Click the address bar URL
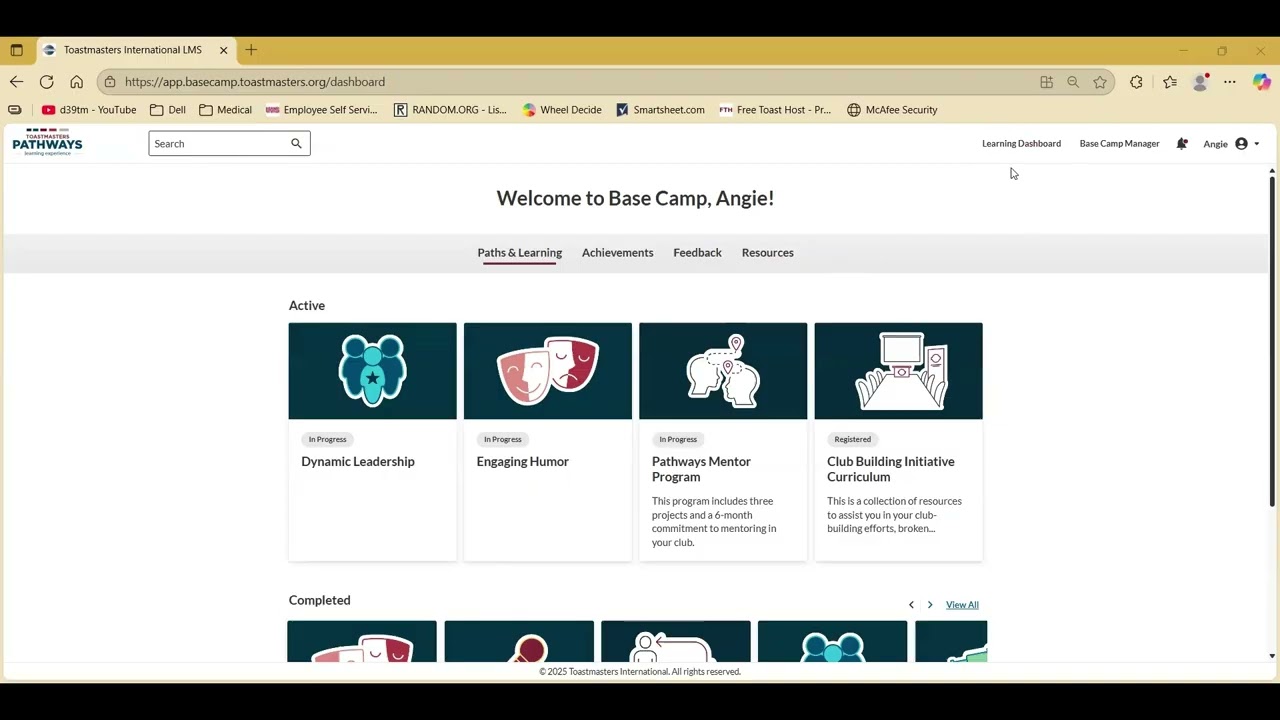The height and width of the screenshot is (720, 1280). 255,82
